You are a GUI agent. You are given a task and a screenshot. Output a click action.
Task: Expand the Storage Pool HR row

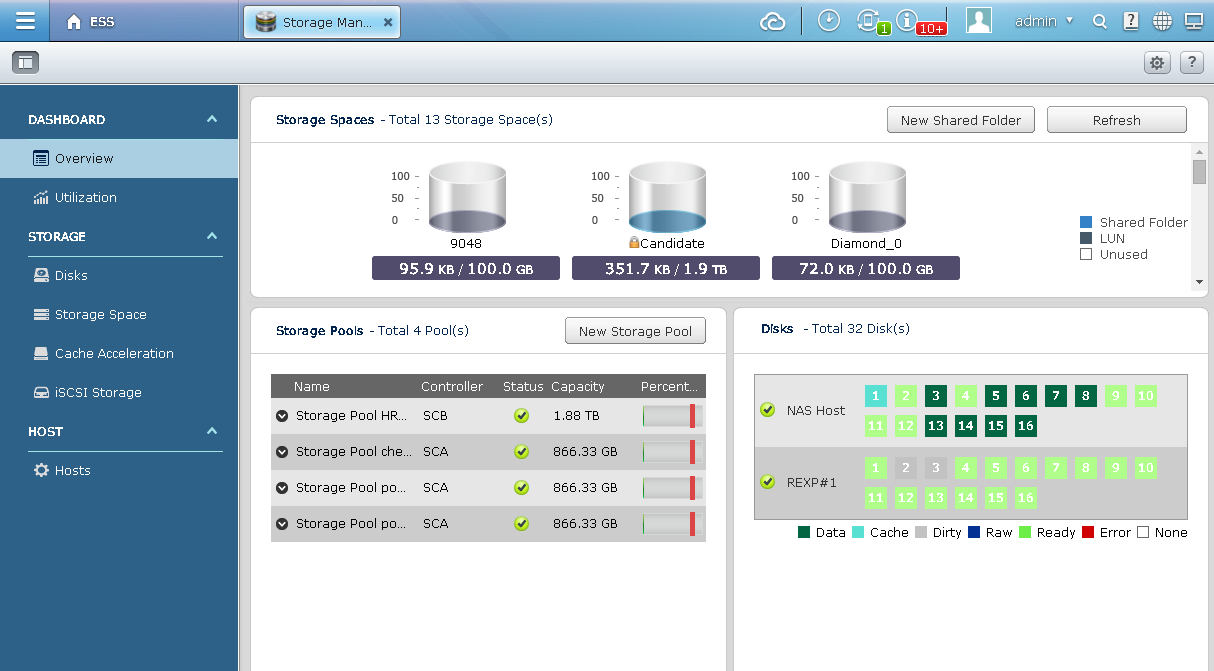[282, 415]
